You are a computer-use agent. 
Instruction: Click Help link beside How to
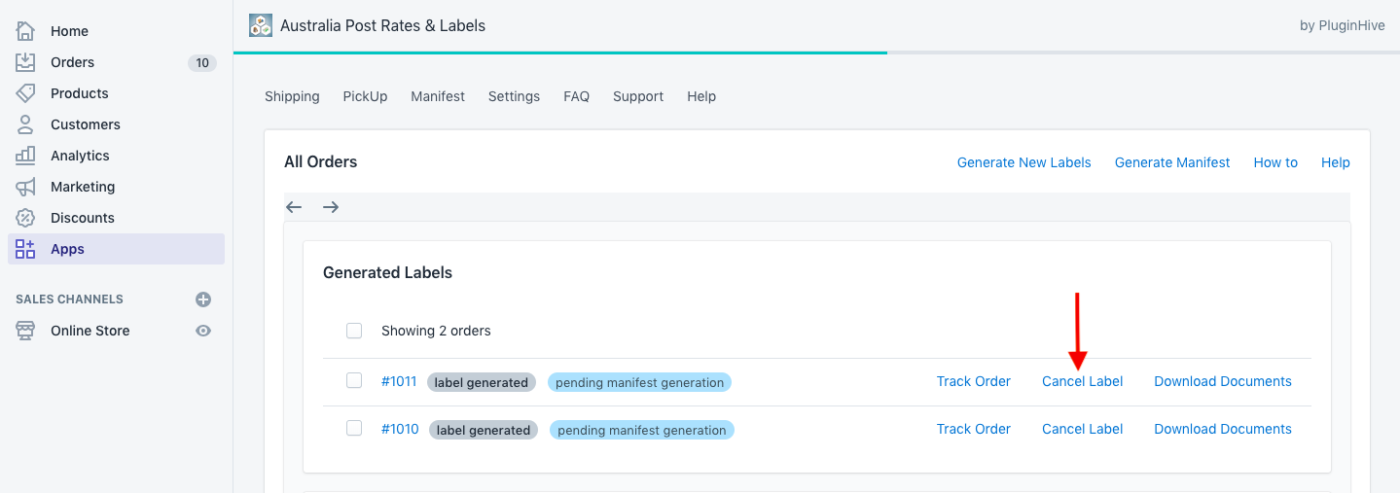(x=1335, y=162)
